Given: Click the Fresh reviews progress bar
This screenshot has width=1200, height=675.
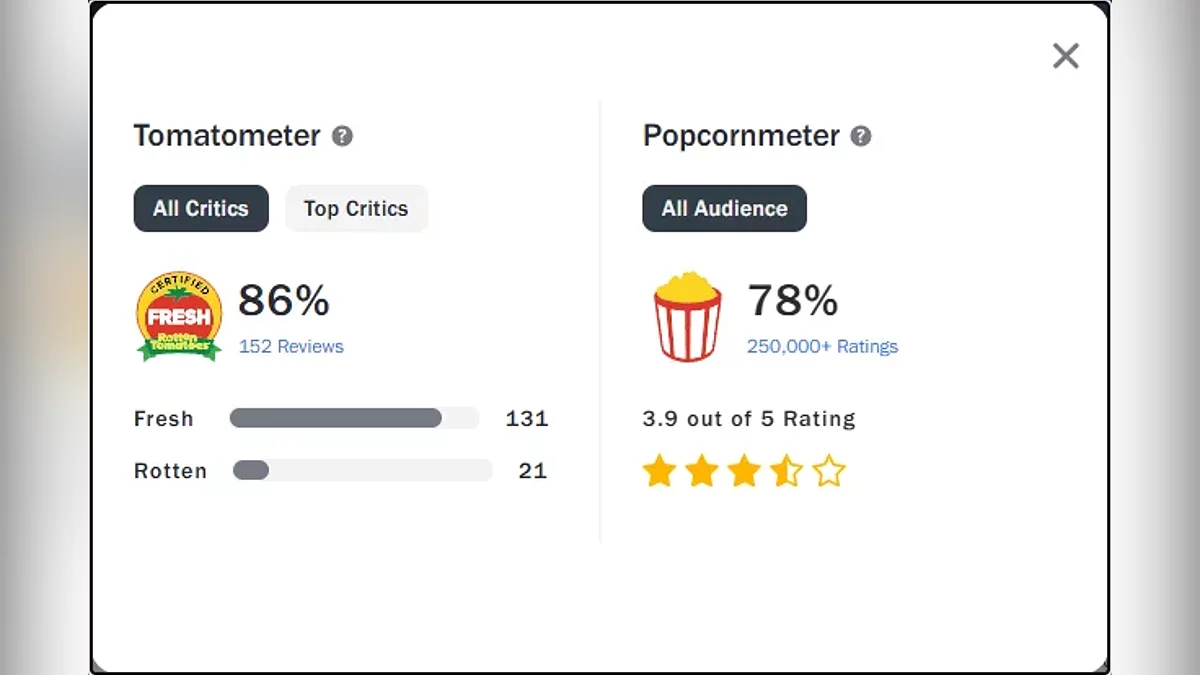Looking at the screenshot, I should pyautogui.click(x=354, y=418).
